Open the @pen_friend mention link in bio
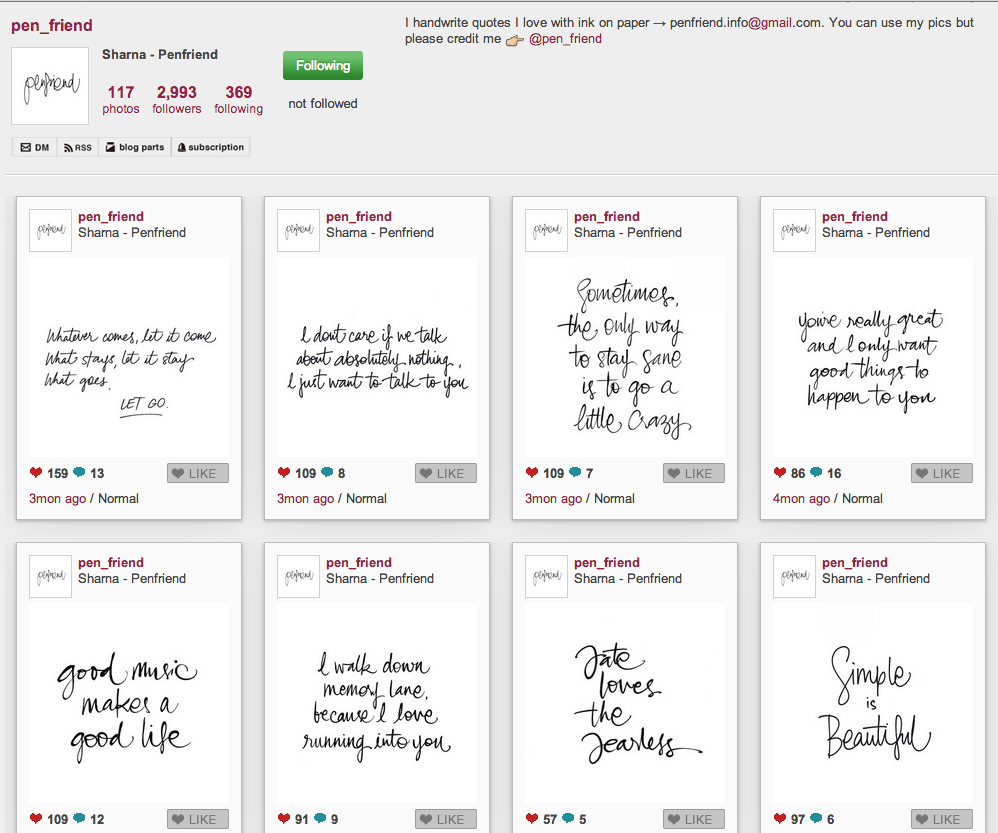The height and width of the screenshot is (833, 998). click(565, 39)
